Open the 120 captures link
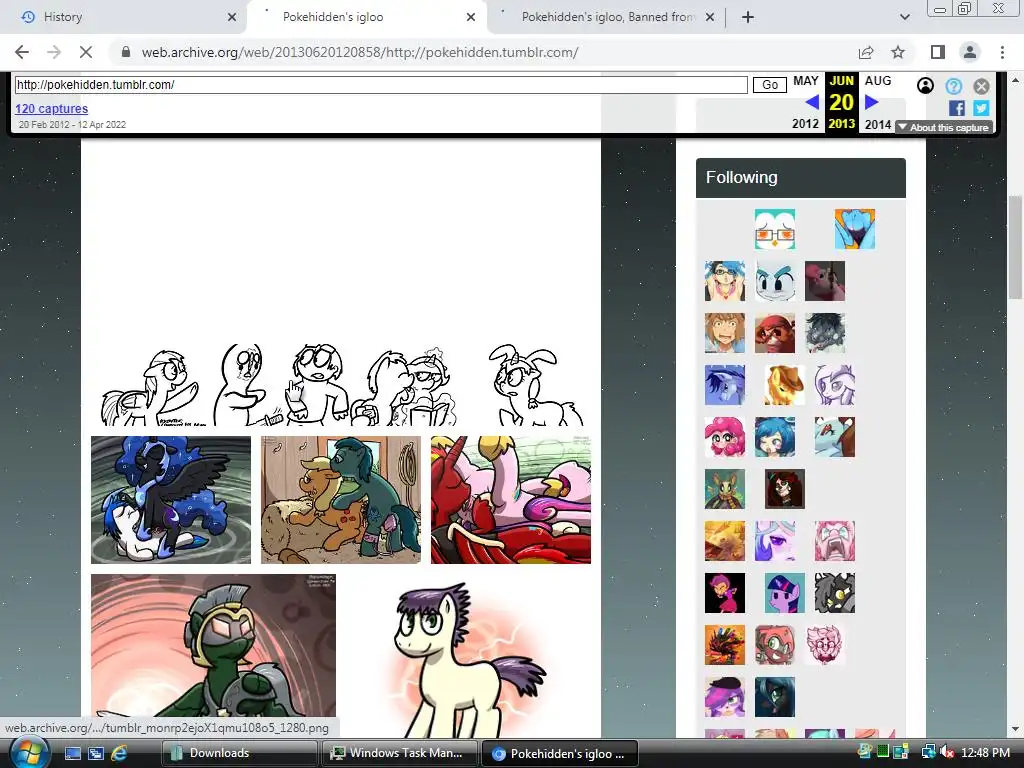This screenshot has width=1024, height=768. point(52,108)
